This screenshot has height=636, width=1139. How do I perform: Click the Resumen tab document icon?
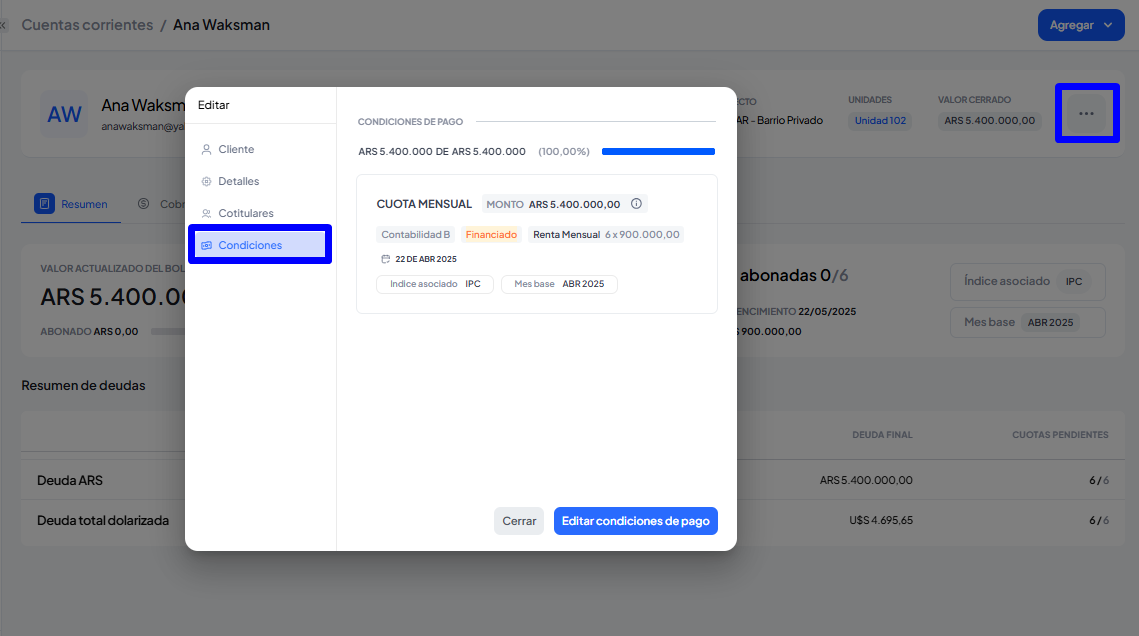pos(44,204)
